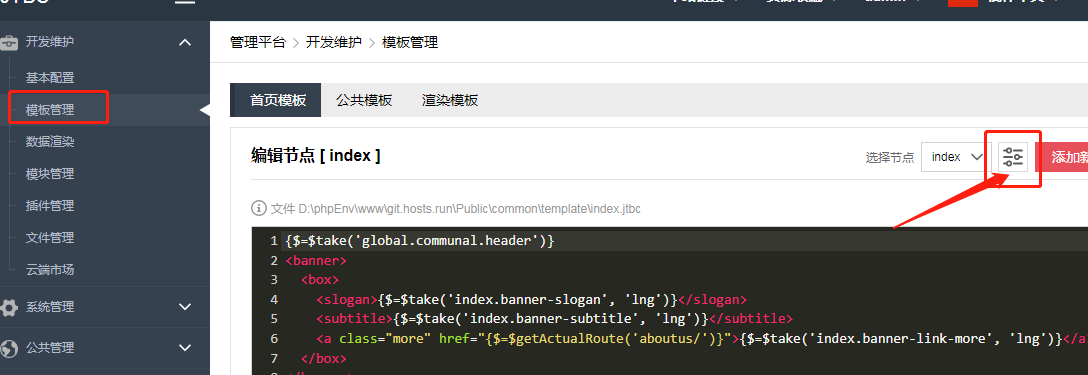Viewport: 1088px width, 375px height.
Task: Collapse the 开发维护 sidebar section chevron
Action: (x=185, y=42)
